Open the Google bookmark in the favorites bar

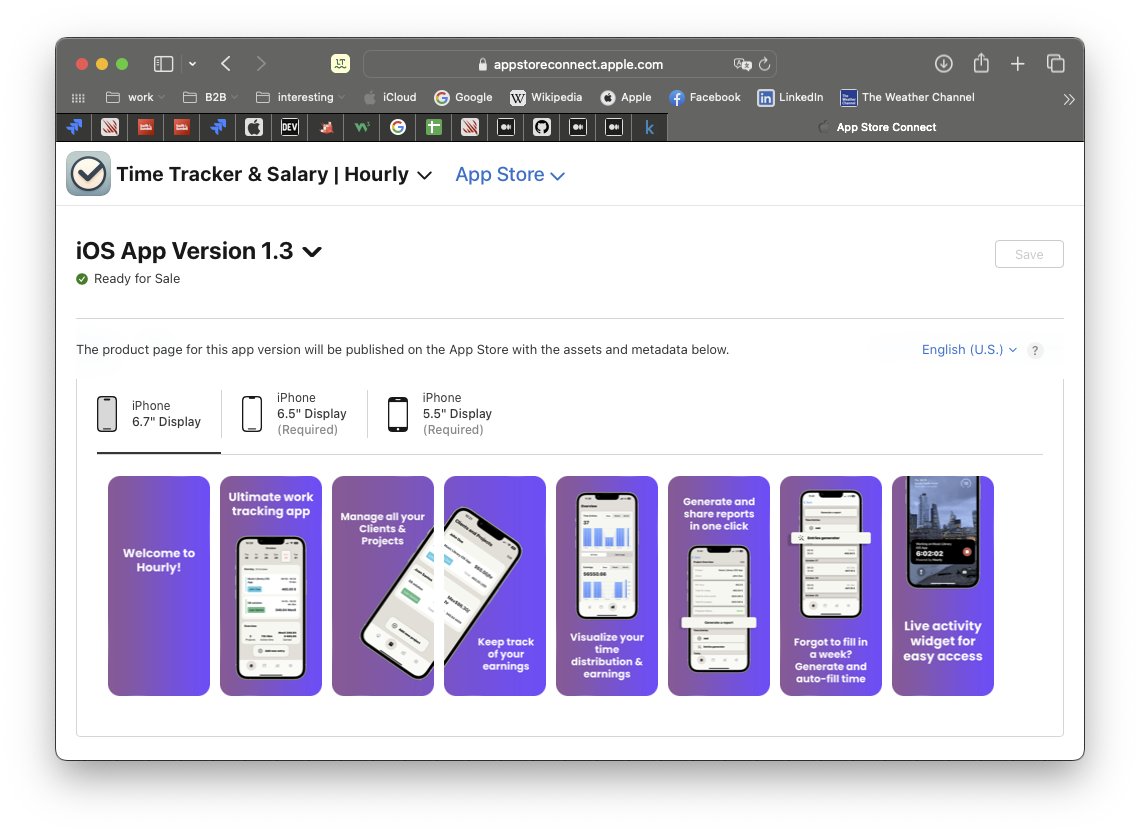coord(463,97)
